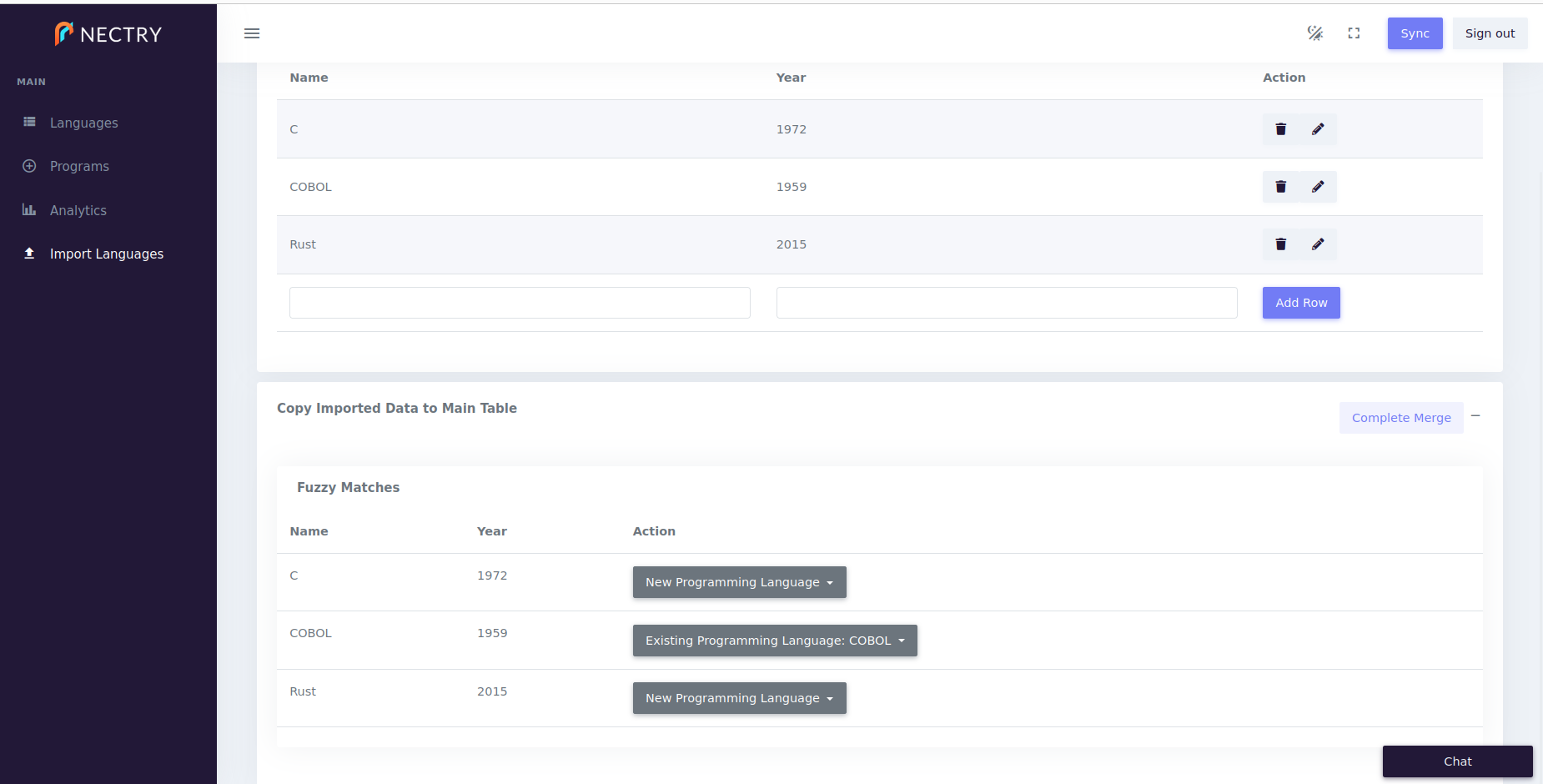
Task: Open the Analytics section
Action: pyautogui.click(x=78, y=210)
